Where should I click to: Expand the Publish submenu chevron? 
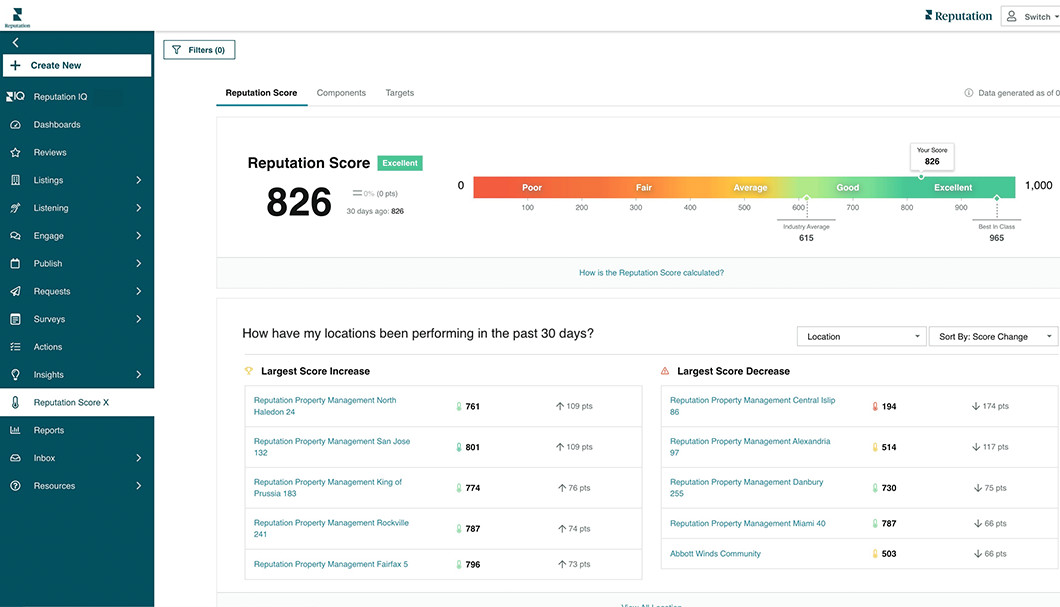(139, 263)
